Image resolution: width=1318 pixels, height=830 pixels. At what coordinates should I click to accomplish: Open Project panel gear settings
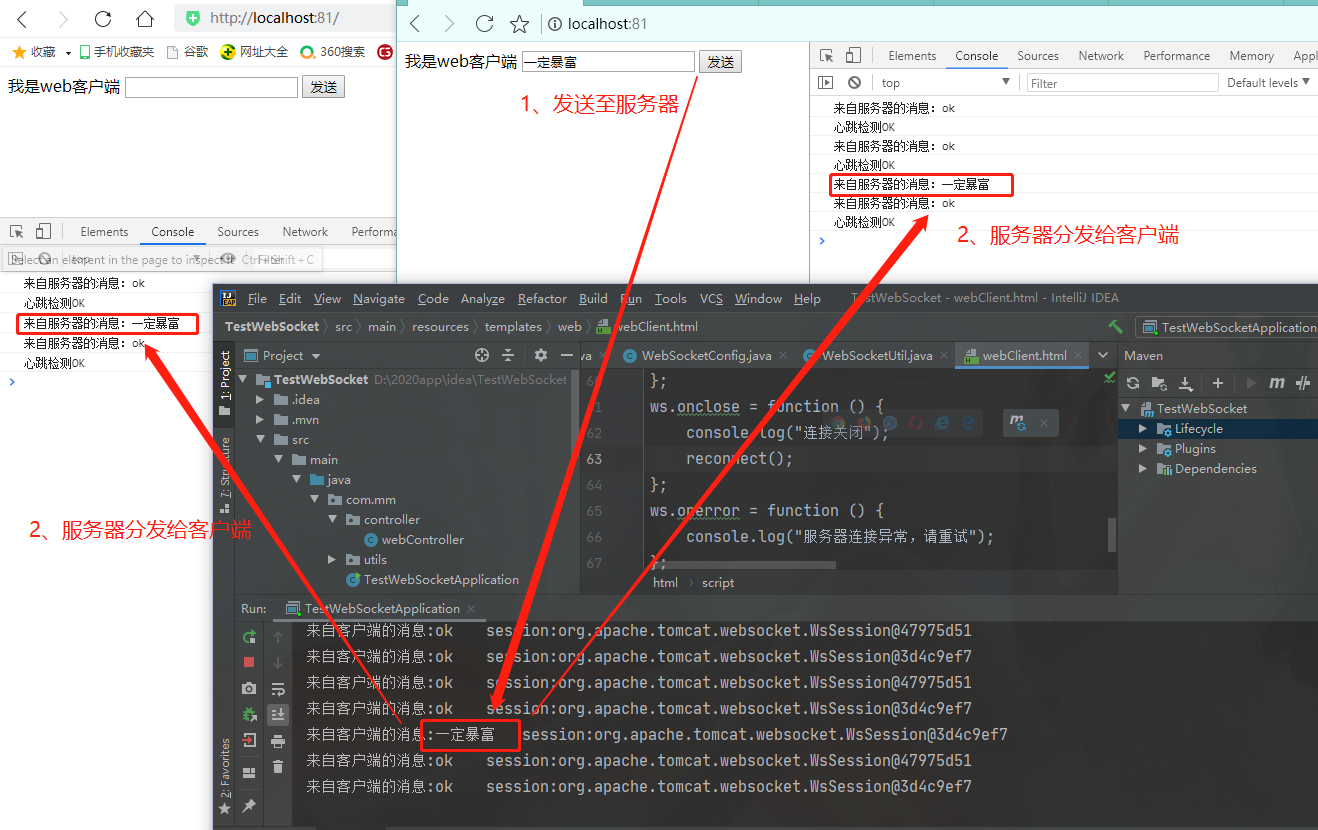(x=541, y=355)
